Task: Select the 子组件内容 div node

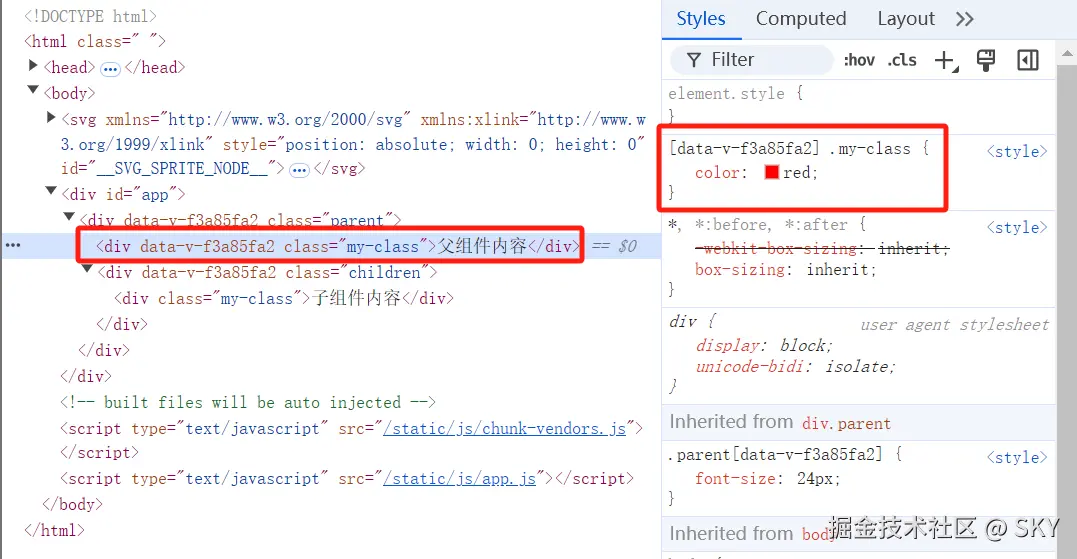Action: [284, 299]
